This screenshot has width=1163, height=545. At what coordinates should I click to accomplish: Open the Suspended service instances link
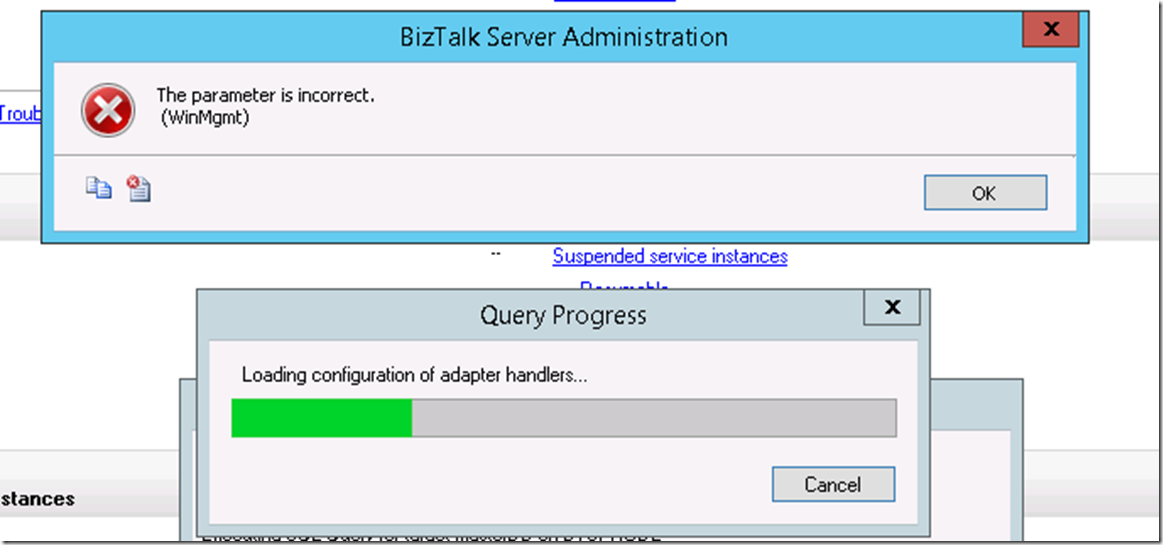coord(670,257)
